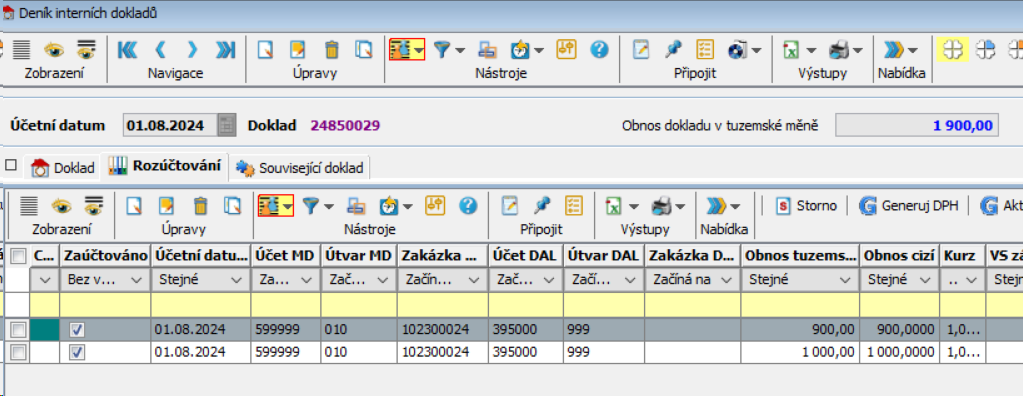Go to next record in Navigace group

point(192,50)
